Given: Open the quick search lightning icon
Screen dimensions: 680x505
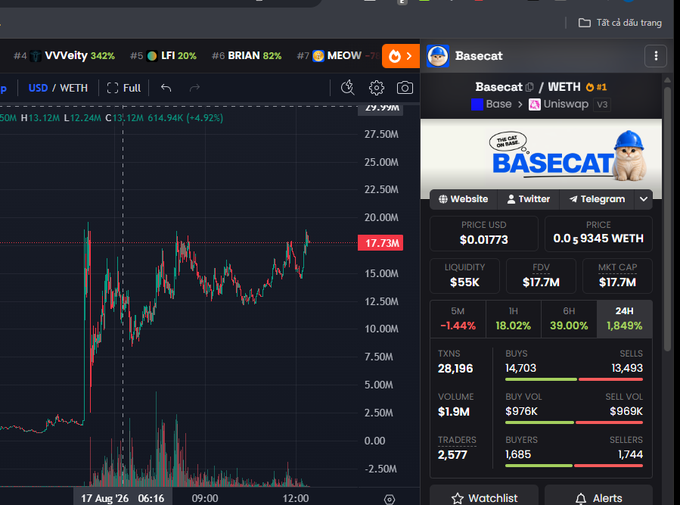Looking at the screenshot, I should pos(347,88).
